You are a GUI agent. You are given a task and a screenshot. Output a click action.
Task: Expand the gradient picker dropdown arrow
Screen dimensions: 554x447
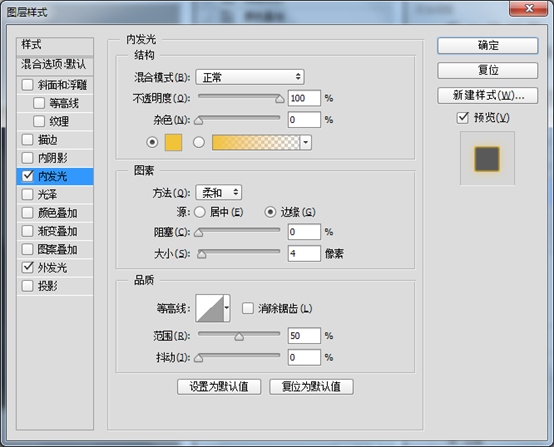(306, 142)
